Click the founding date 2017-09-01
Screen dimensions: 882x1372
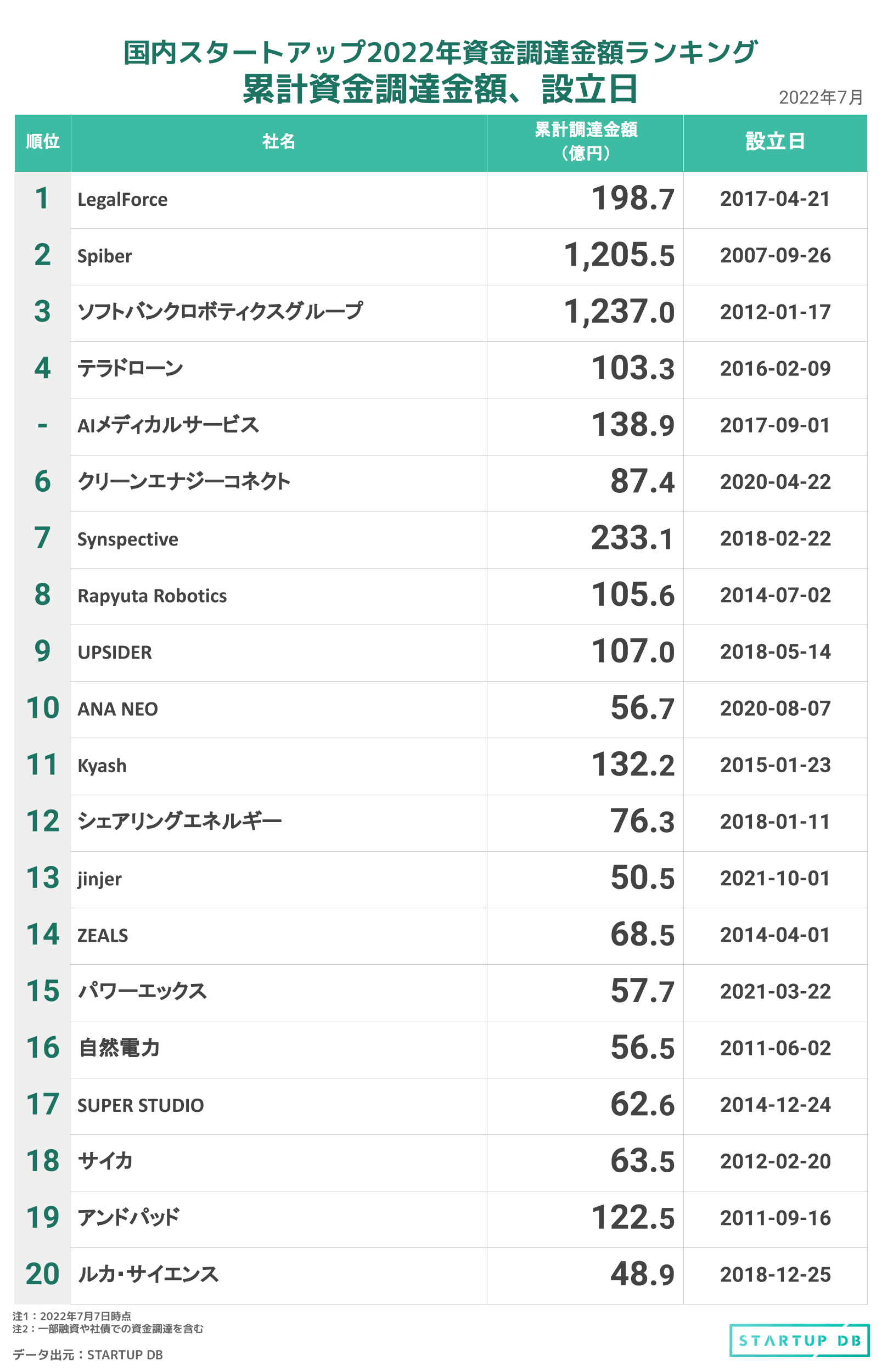pyautogui.click(x=775, y=426)
